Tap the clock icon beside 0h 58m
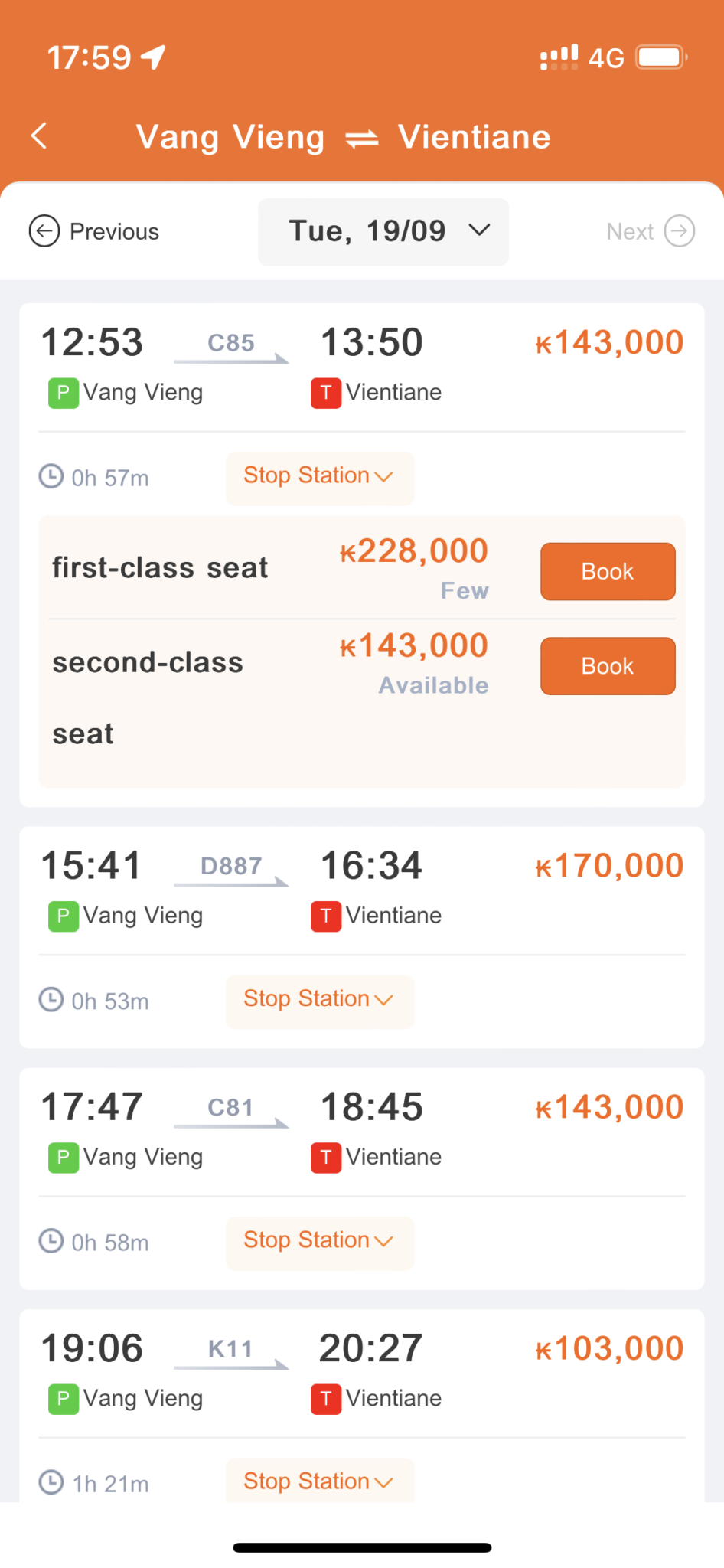Viewport: 724px width, 1568px height. (x=51, y=1241)
